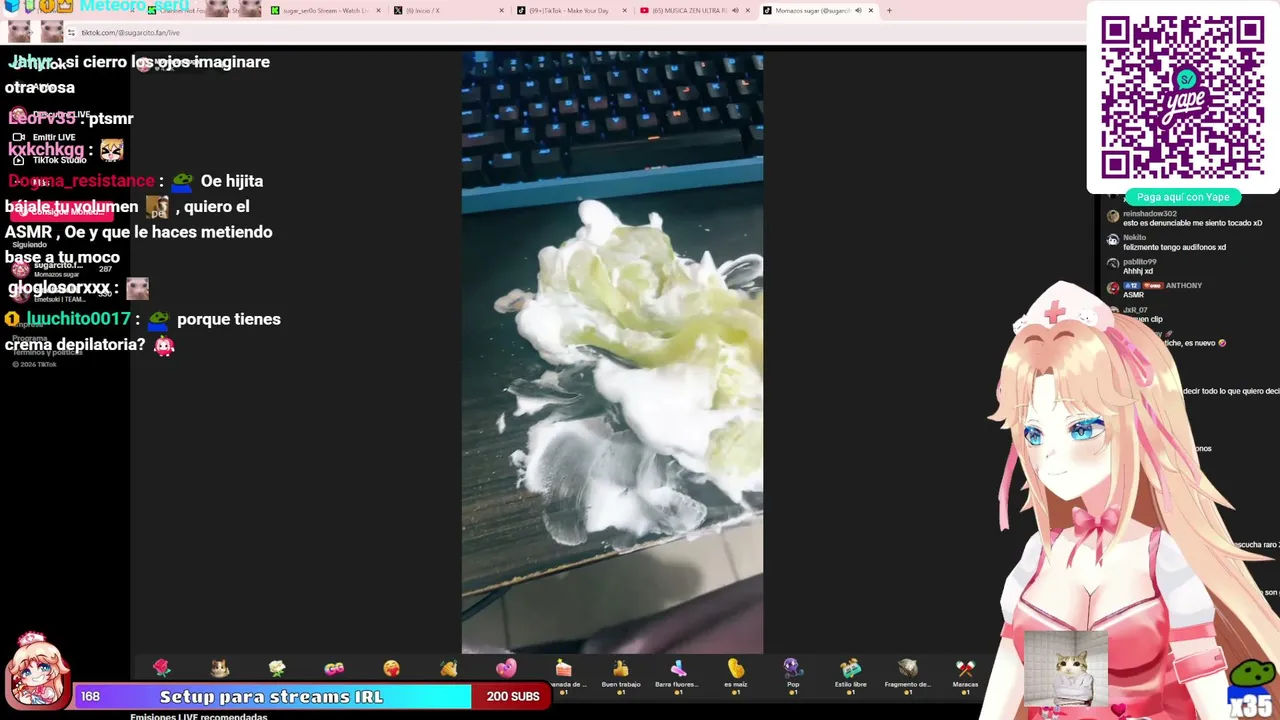Click the Yape QR code
The image size is (1280, 720).
(x=1183, y=97)
